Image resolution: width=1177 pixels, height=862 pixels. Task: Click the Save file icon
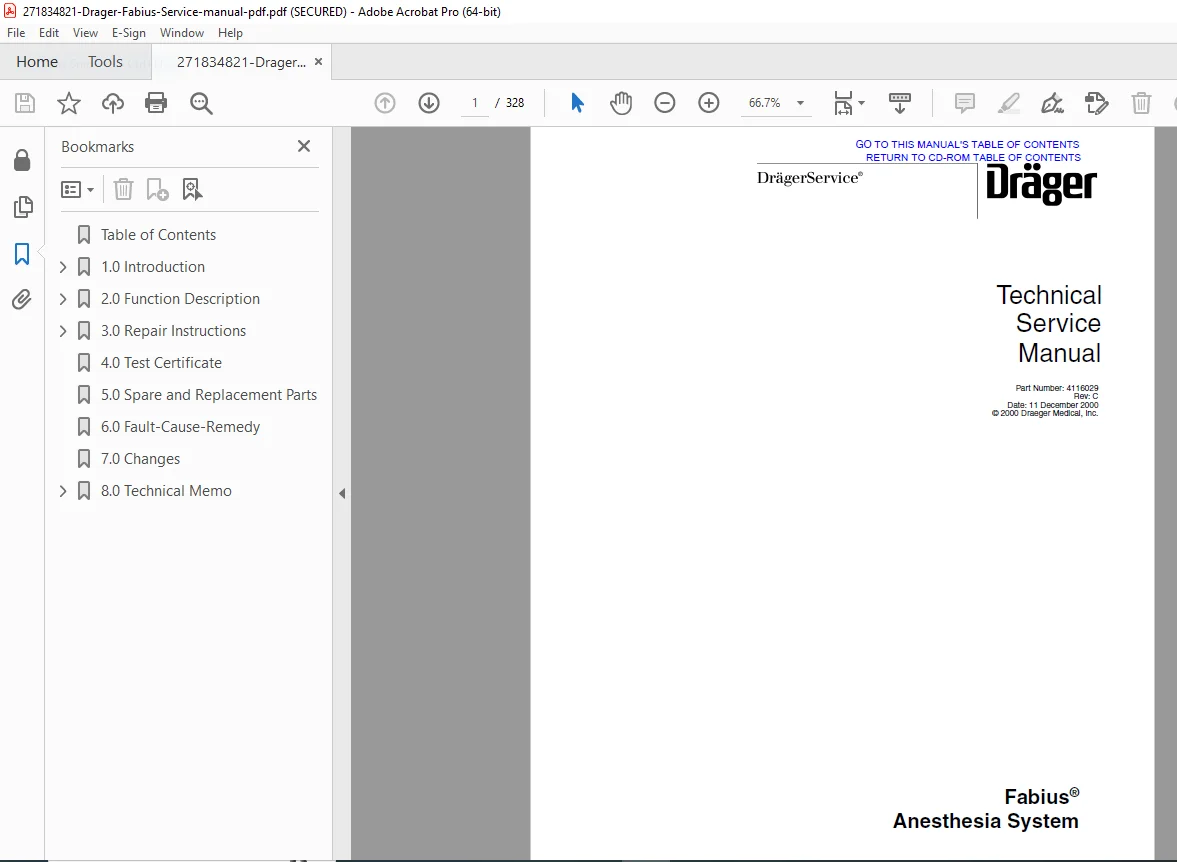[x=25, y=103]
